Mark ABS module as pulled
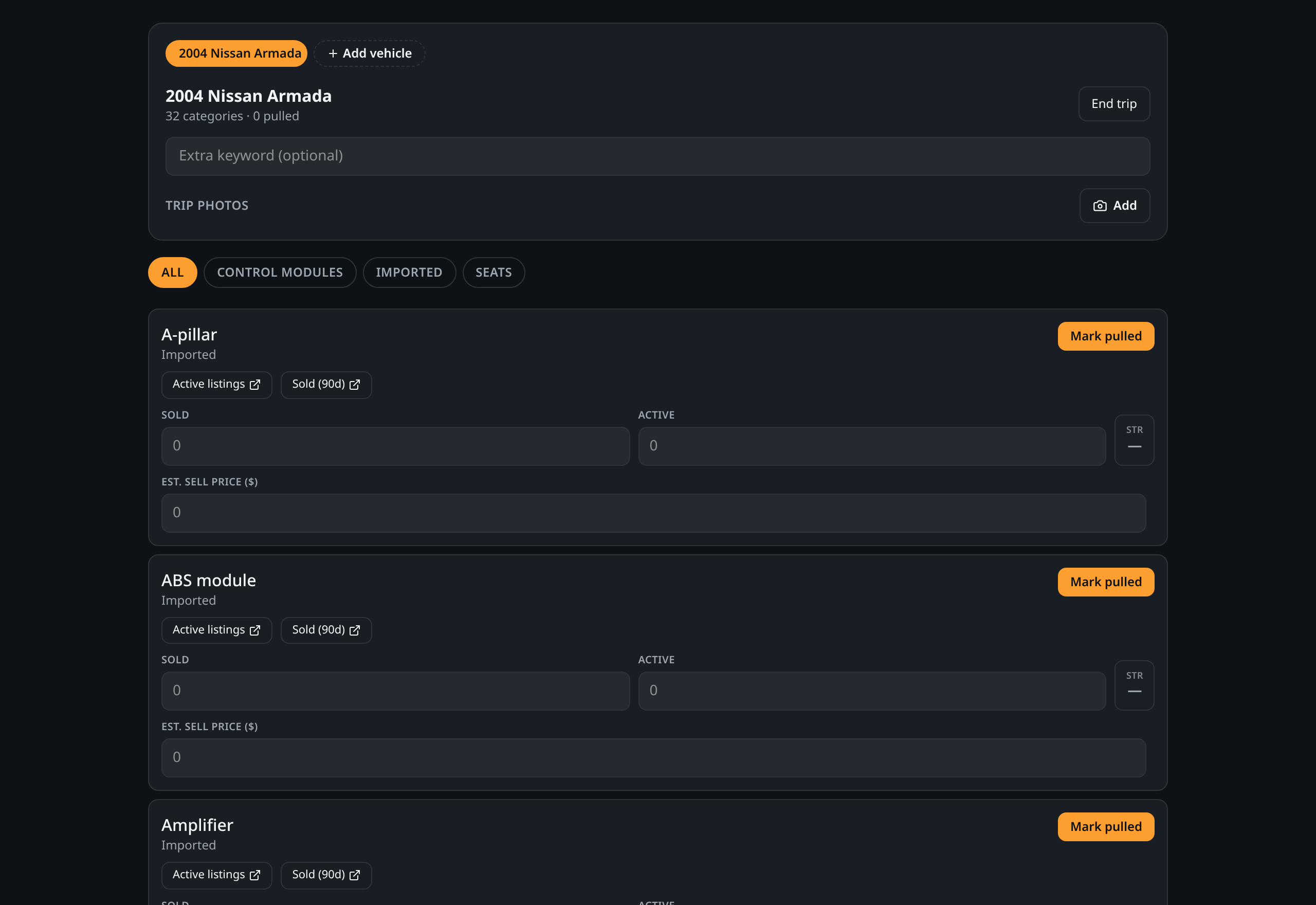This screenshot has width=1316, height=905. click(1106, 582)
